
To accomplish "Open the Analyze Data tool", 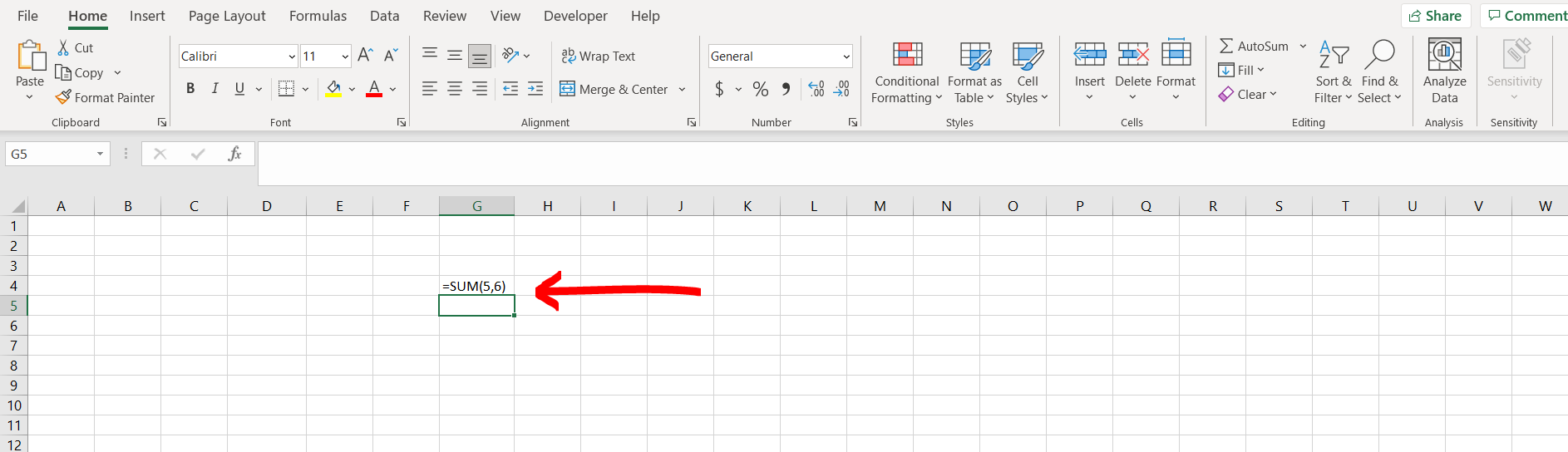I will [1444, 71].
